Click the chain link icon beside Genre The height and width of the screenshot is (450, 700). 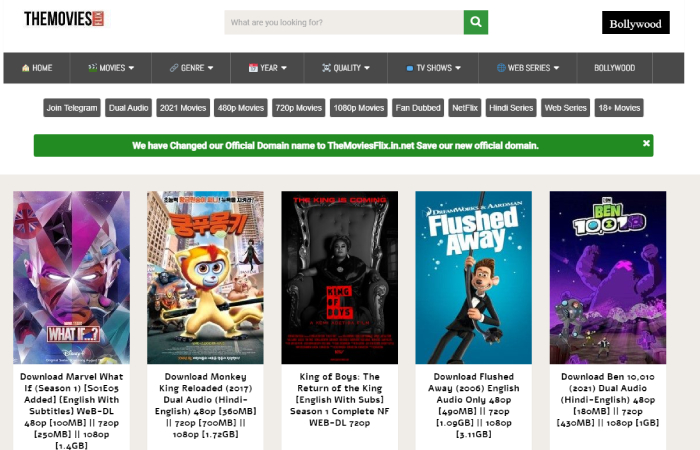pyautogui.click(x=174, y=68)
